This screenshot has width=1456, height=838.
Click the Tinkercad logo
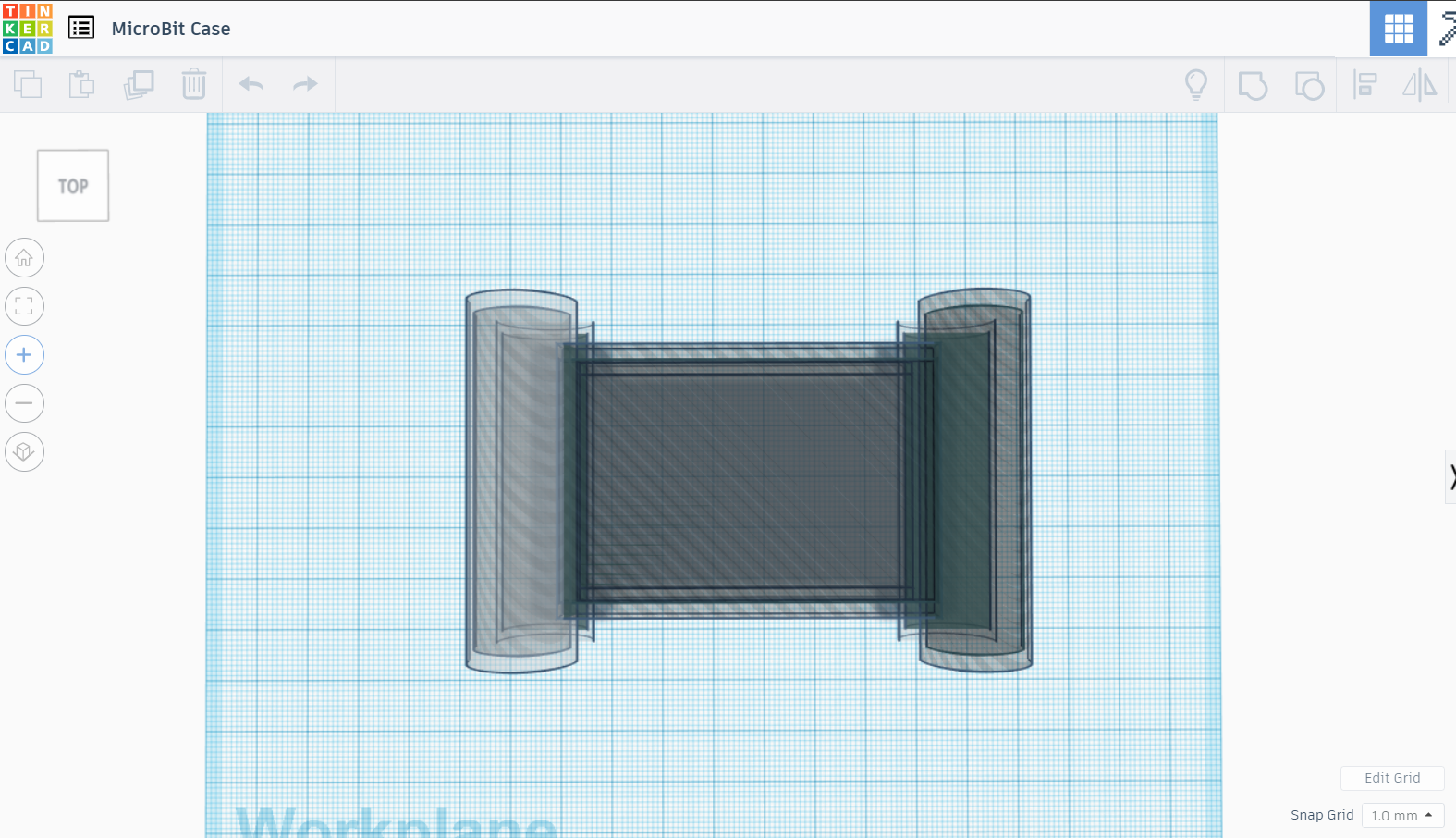point(28,29)
